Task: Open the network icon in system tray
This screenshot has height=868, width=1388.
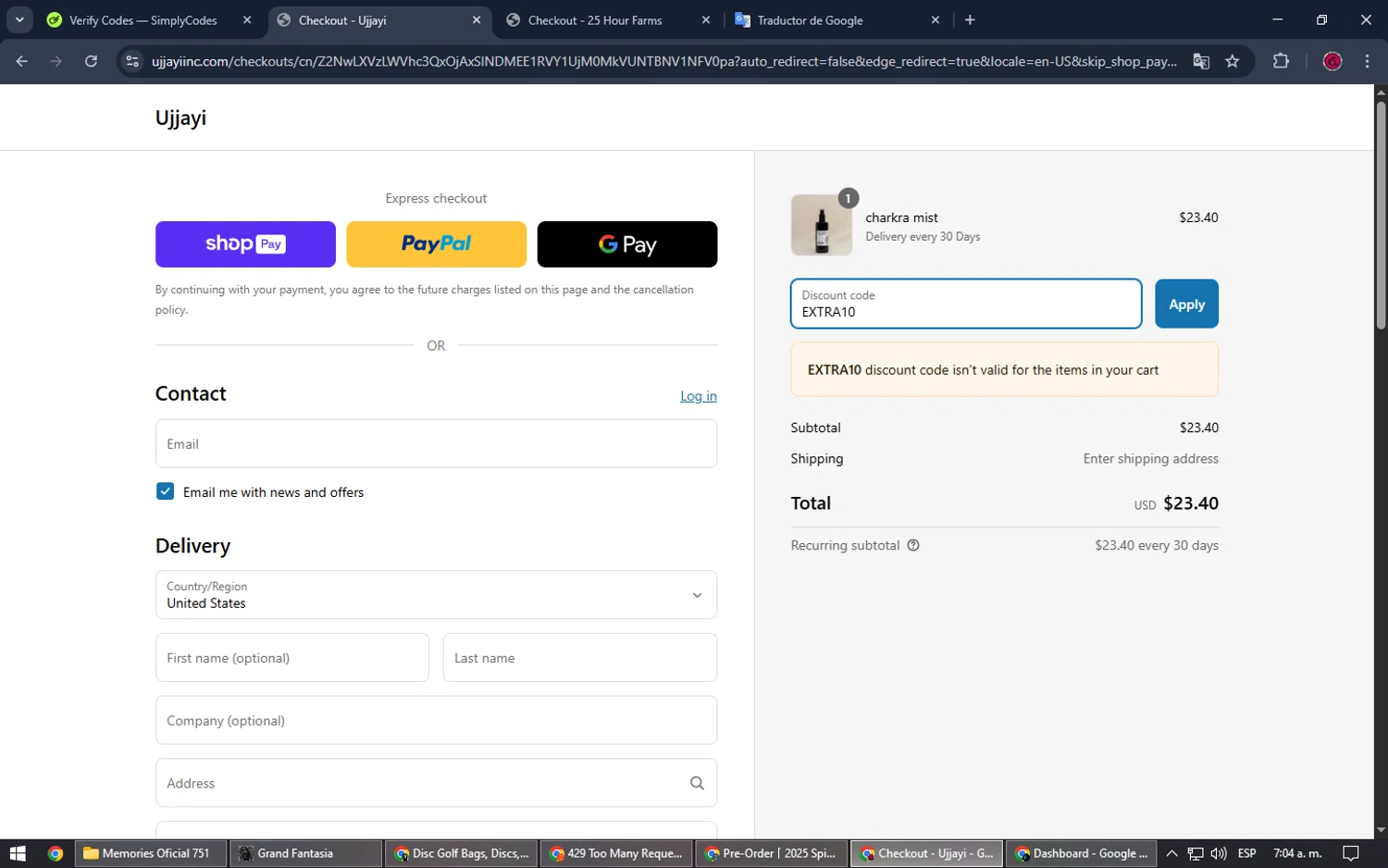Action: pyautogui.click(x=1196, y=853)
